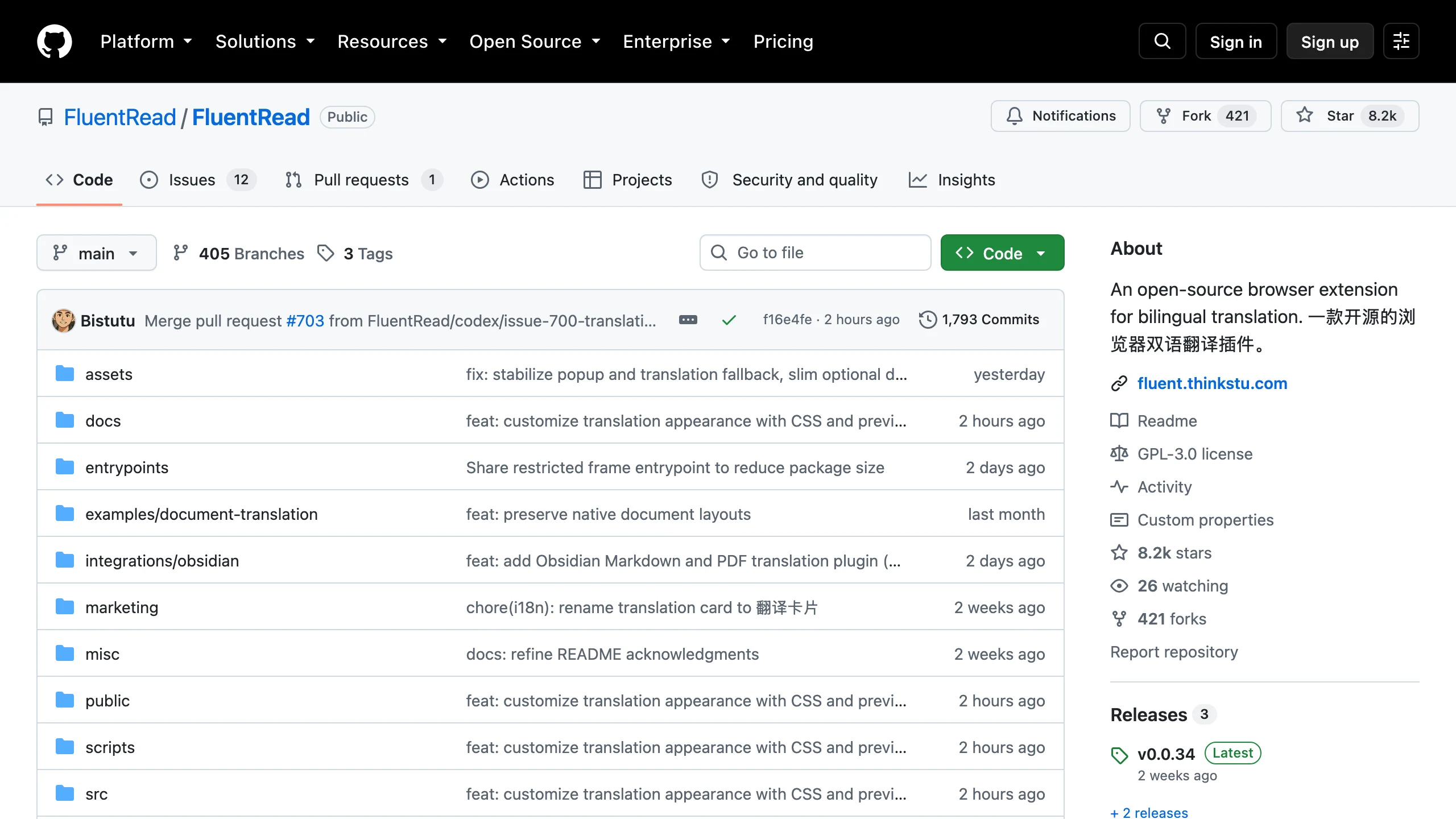View the 405 Branches list

point(239,253)
